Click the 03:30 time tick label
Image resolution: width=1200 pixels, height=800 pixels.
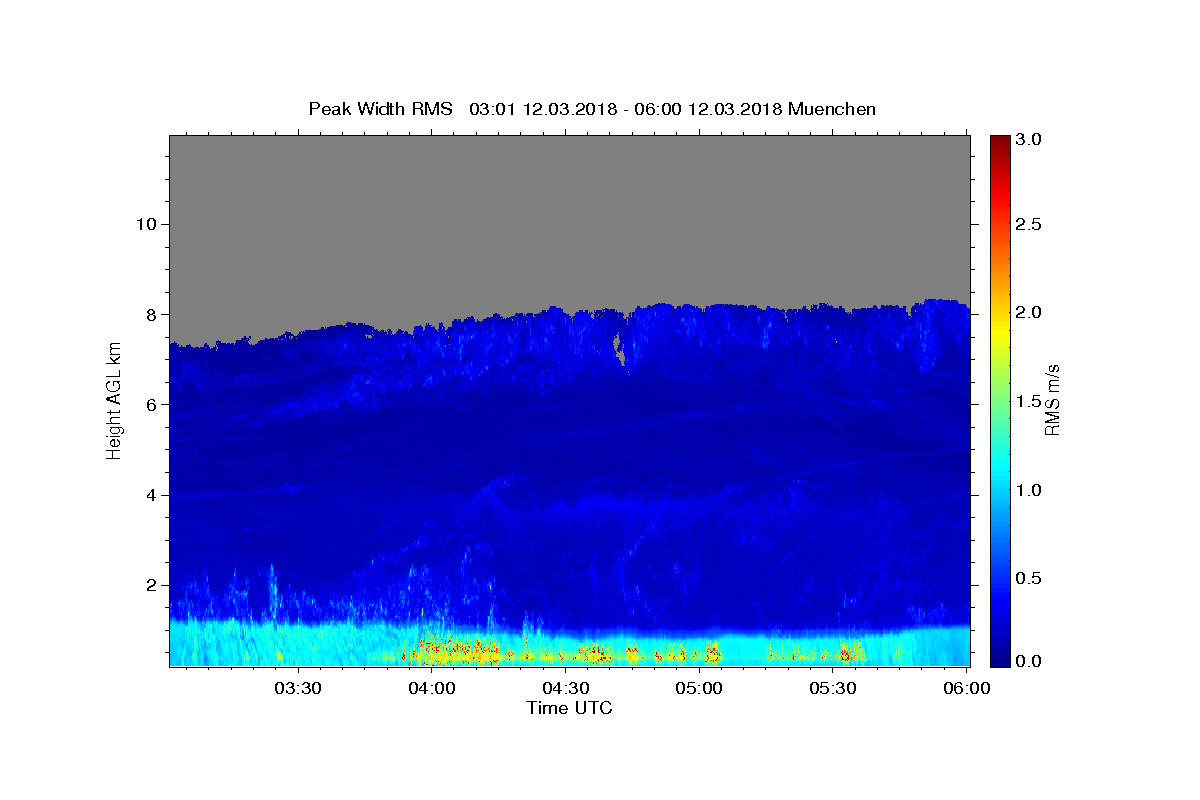click(297, 689)
